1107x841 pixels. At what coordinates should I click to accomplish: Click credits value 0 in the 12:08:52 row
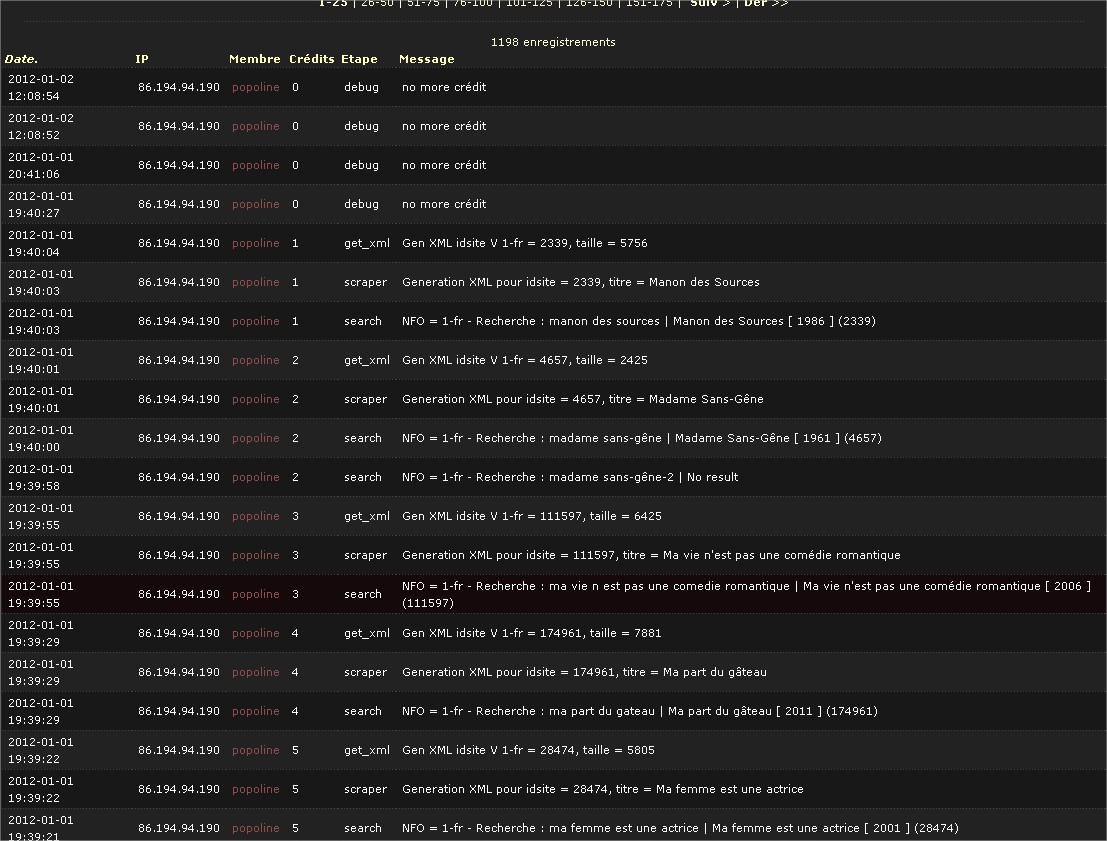point(295,126)
